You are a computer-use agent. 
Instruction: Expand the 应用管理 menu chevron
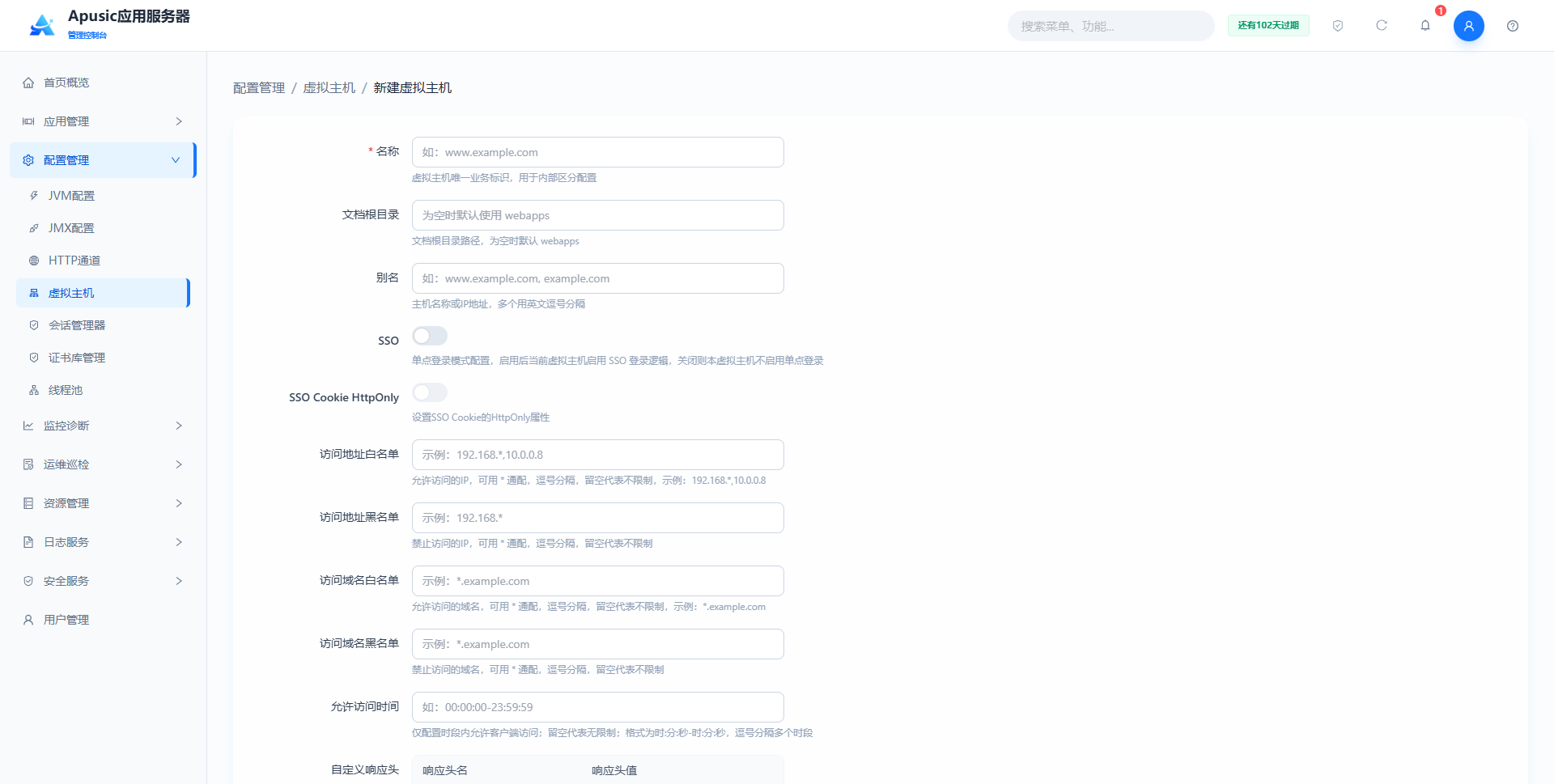pyautogui.click(x=179, y=121)
